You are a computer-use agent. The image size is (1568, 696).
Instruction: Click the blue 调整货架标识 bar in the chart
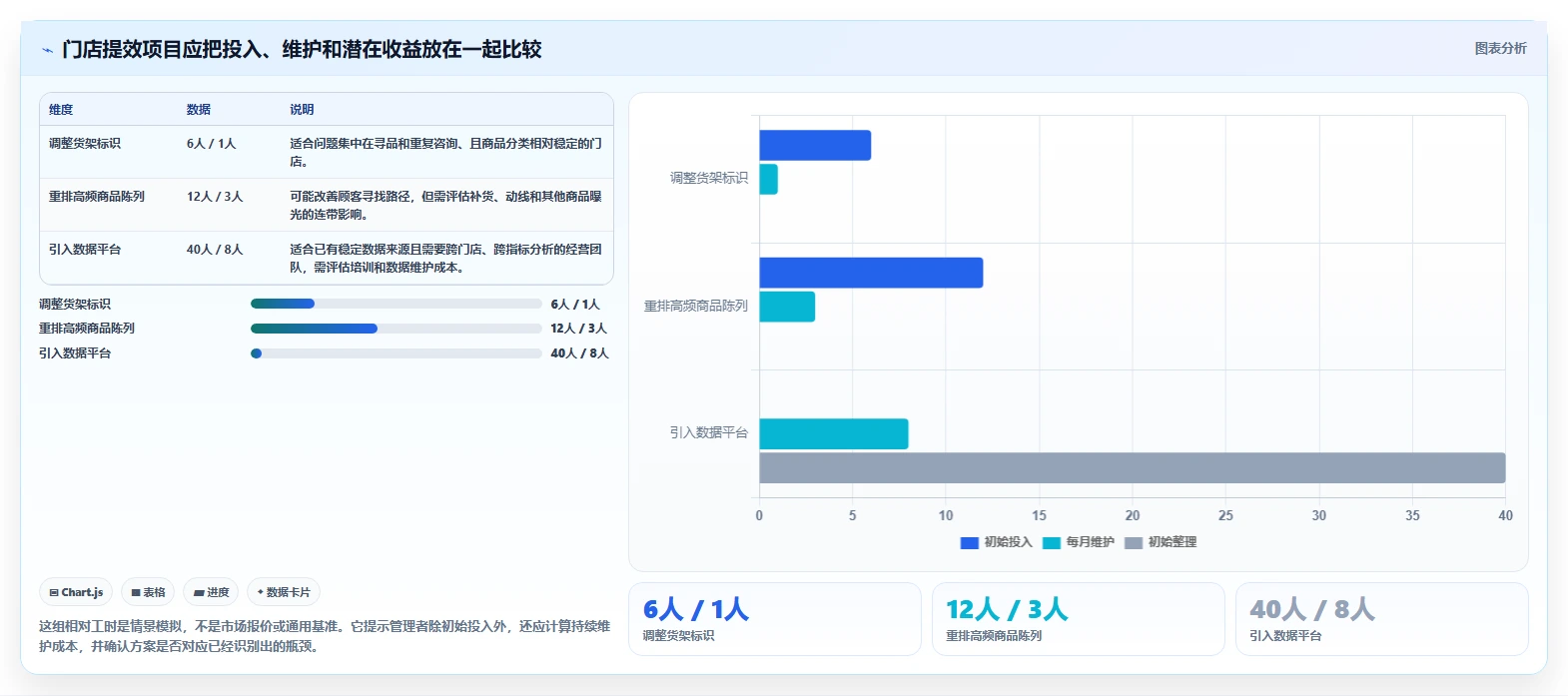[x=815, y=146]
